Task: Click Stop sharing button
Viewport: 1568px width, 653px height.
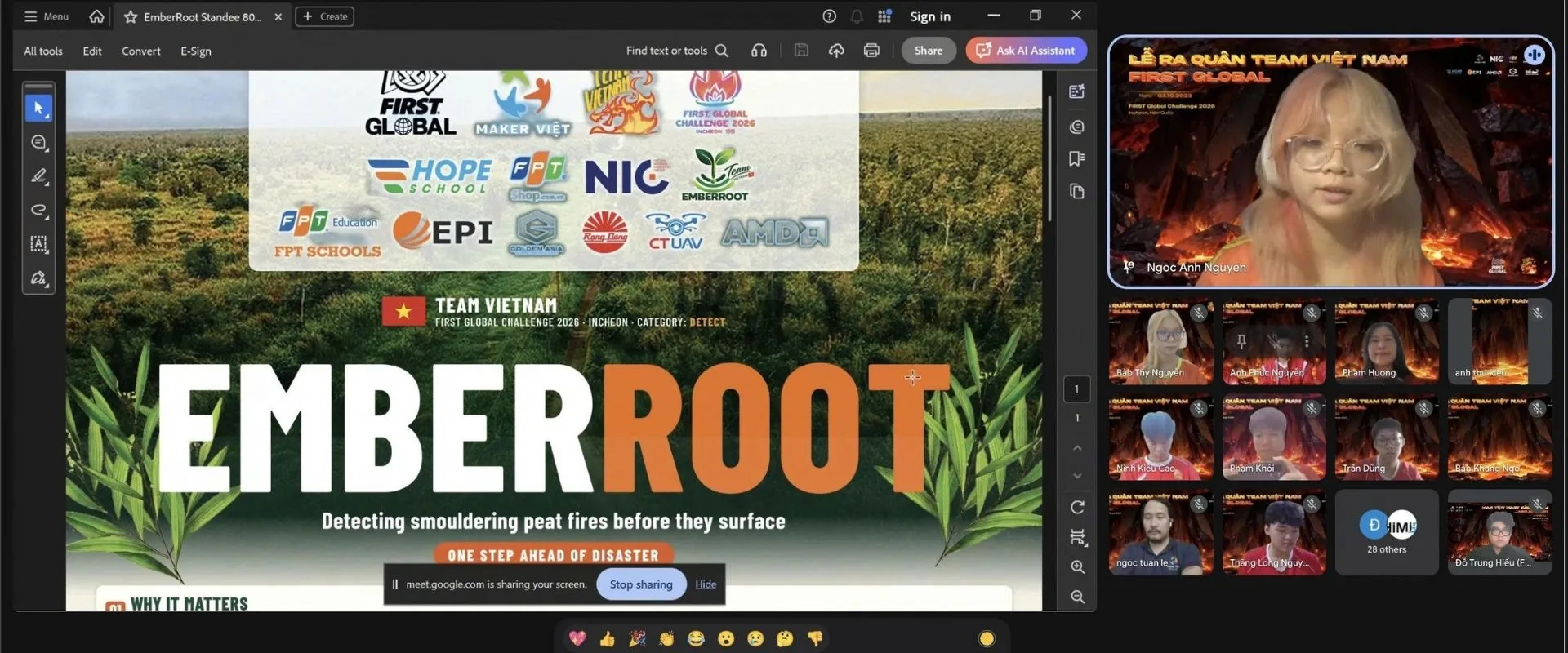Action: [x=641, y=584]
